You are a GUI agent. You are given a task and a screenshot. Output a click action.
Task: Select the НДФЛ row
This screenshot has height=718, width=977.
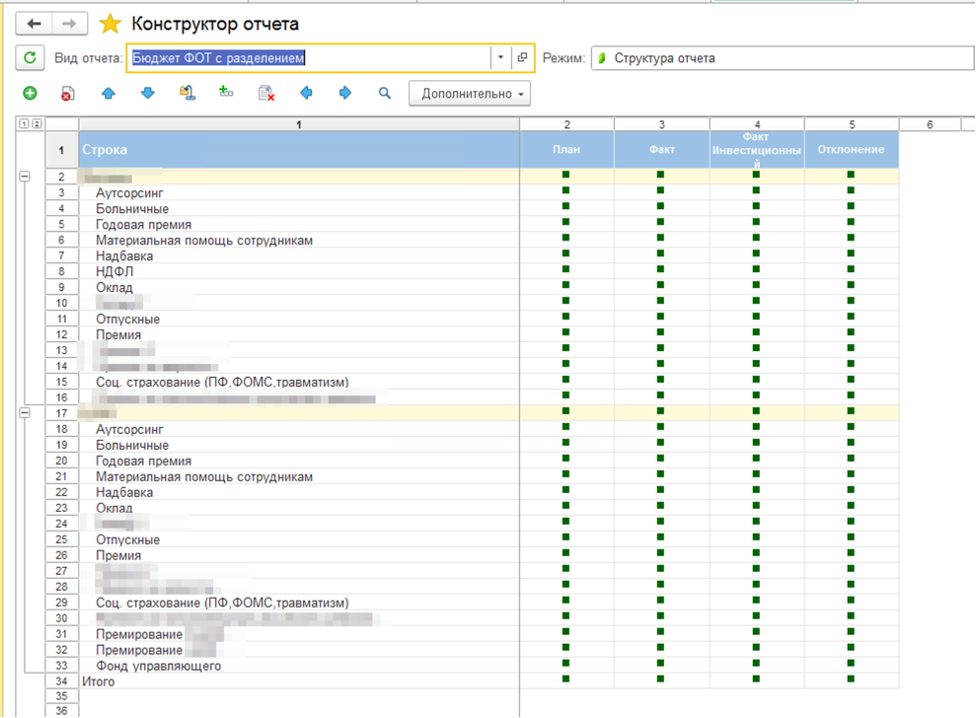299,272
